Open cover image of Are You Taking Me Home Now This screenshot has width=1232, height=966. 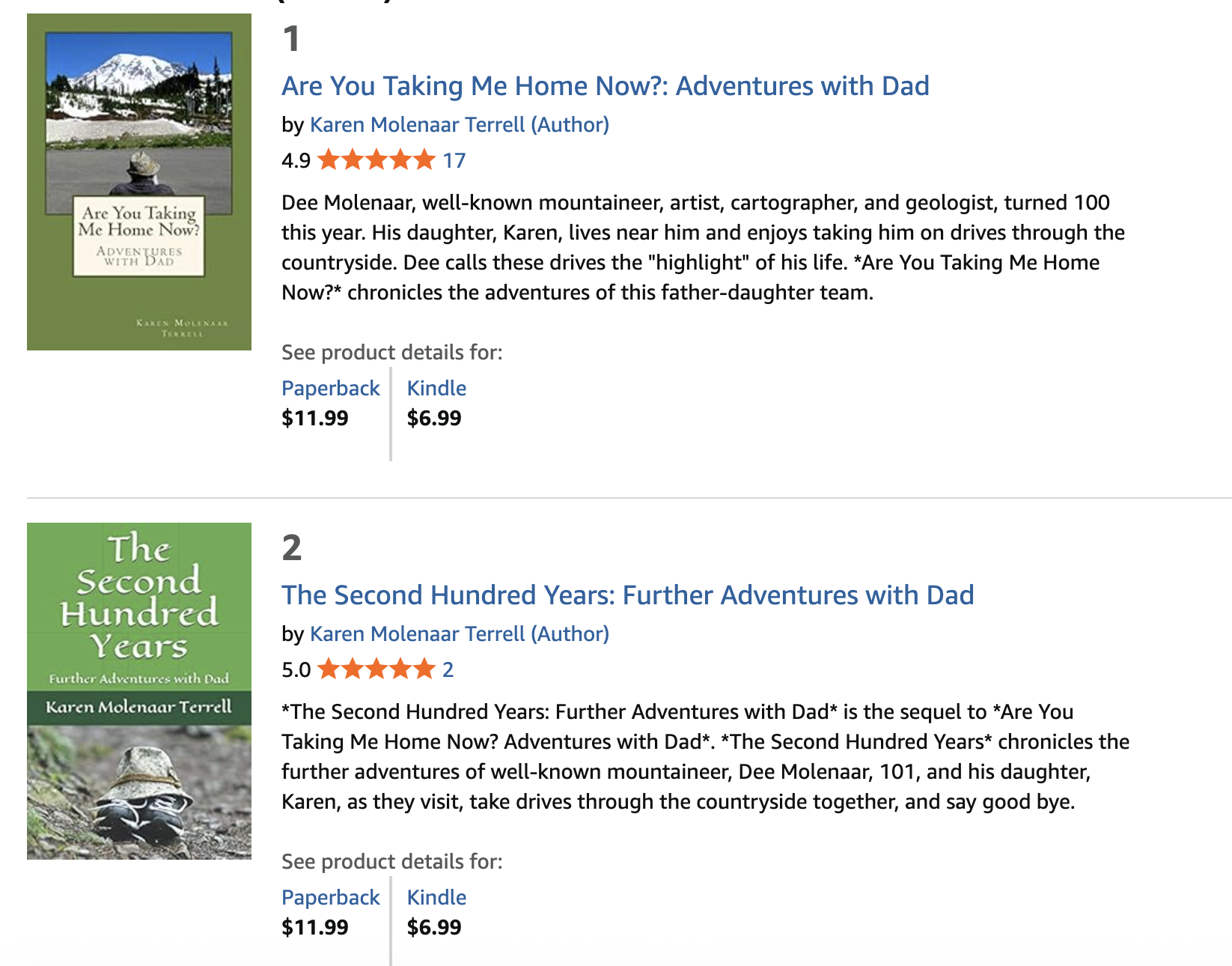click(139, 182)
